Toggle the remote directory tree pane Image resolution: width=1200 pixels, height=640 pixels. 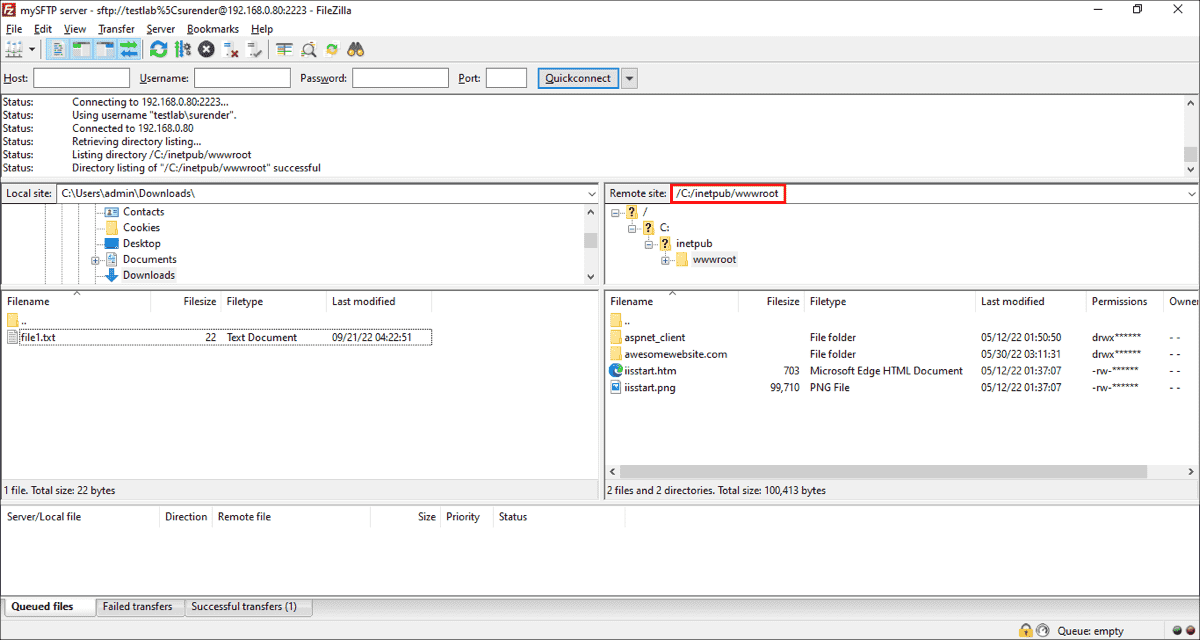103,48
